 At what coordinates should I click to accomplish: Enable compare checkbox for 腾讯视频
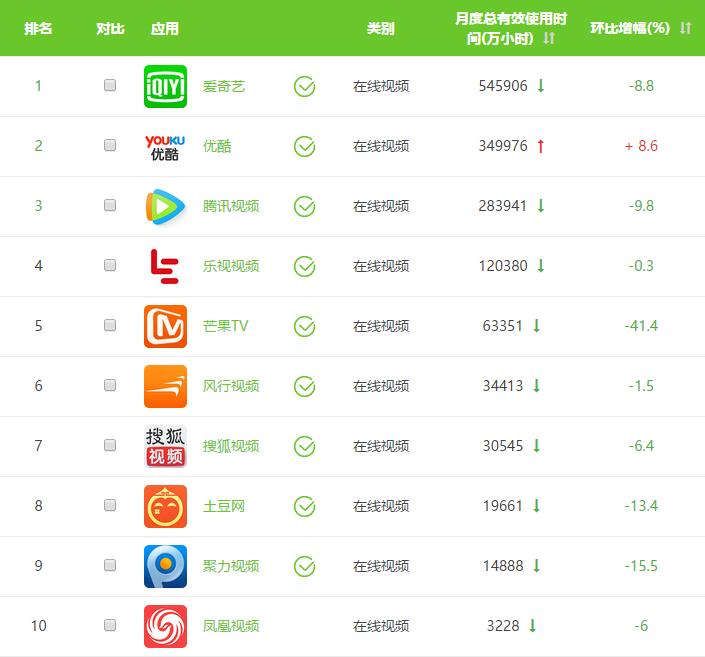pos(110,205)
